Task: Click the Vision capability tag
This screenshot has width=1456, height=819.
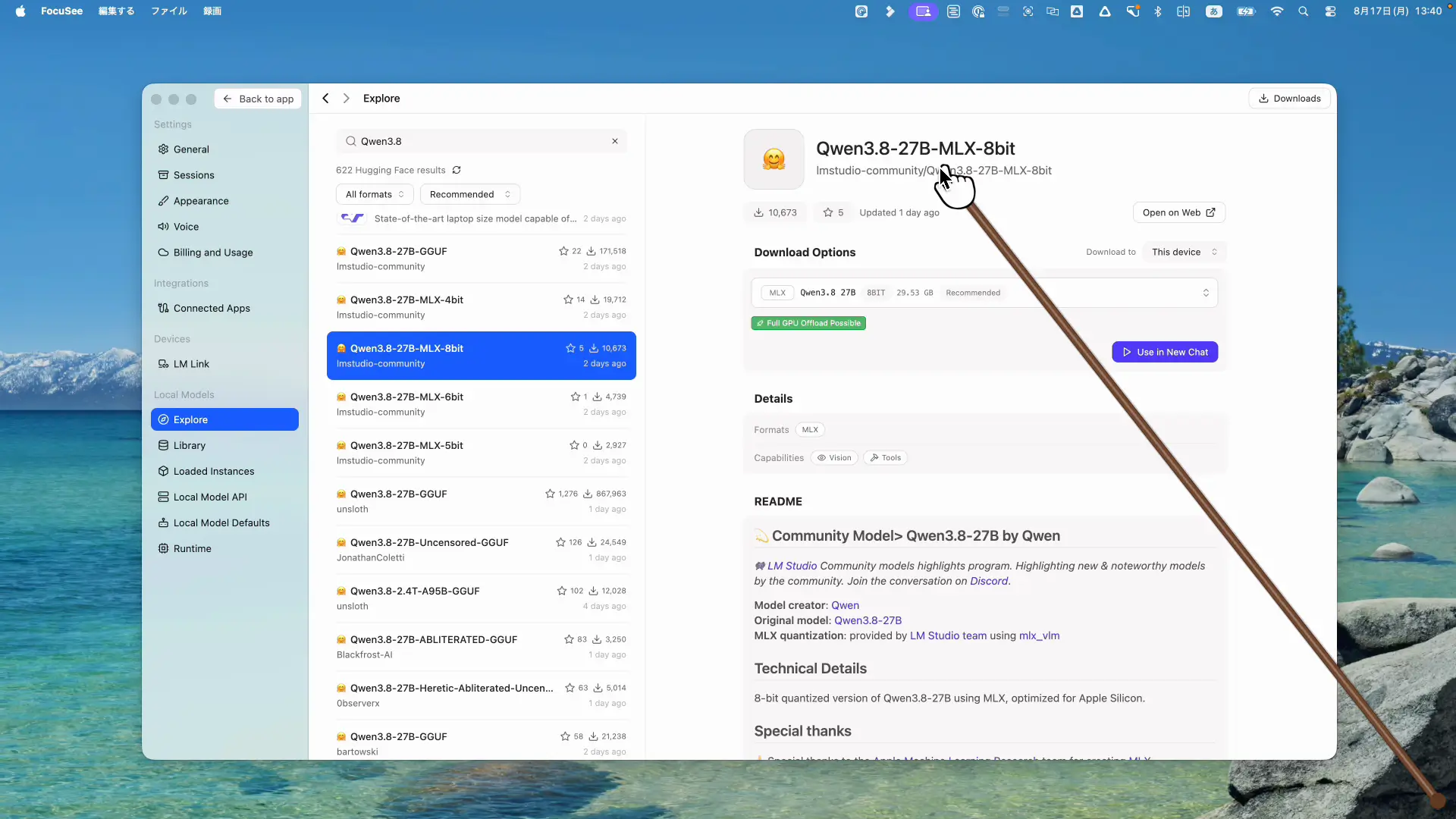Action: 834,458
